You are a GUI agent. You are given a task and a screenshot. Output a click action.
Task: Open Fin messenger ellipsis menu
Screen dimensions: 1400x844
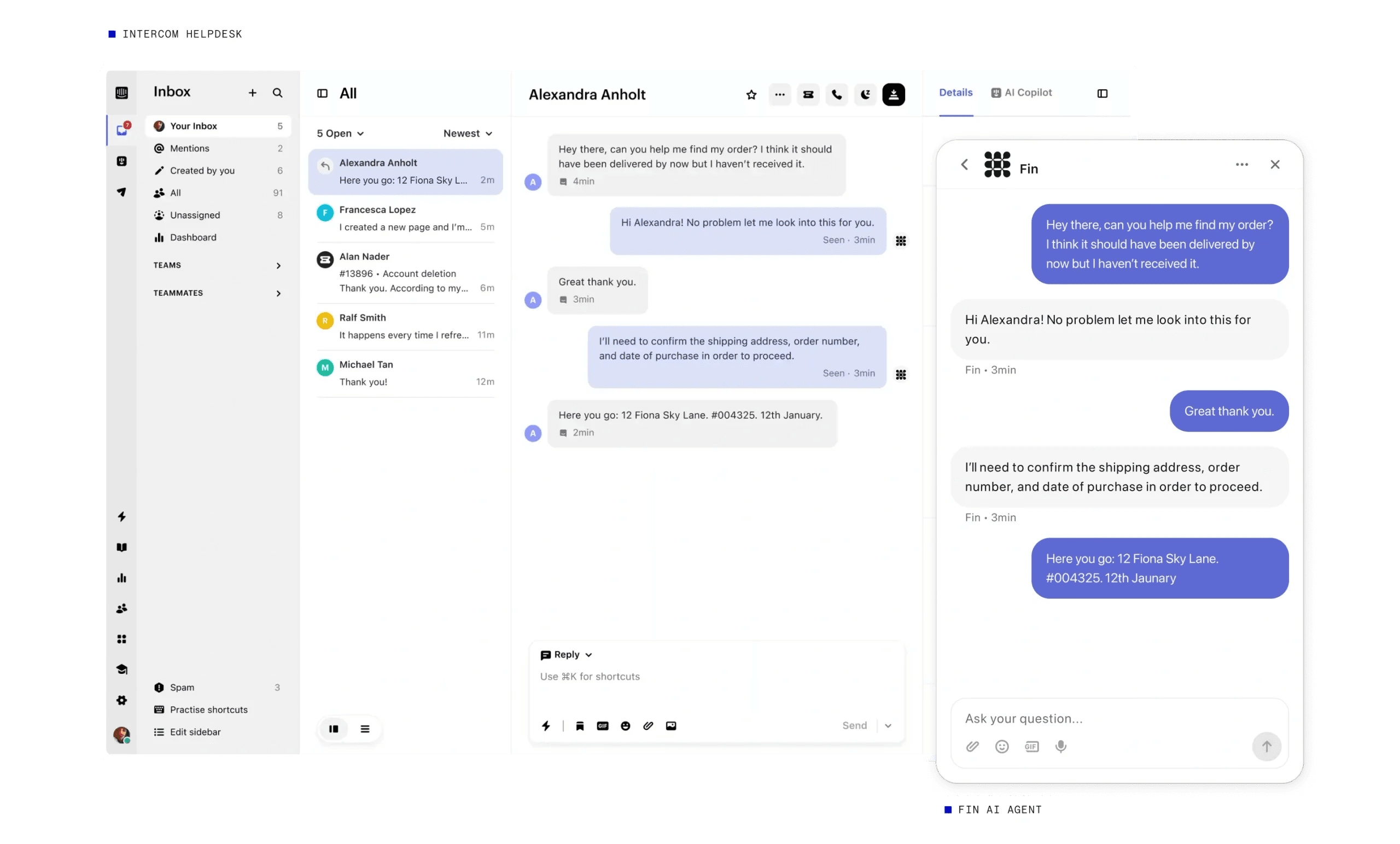(1241, 165)
